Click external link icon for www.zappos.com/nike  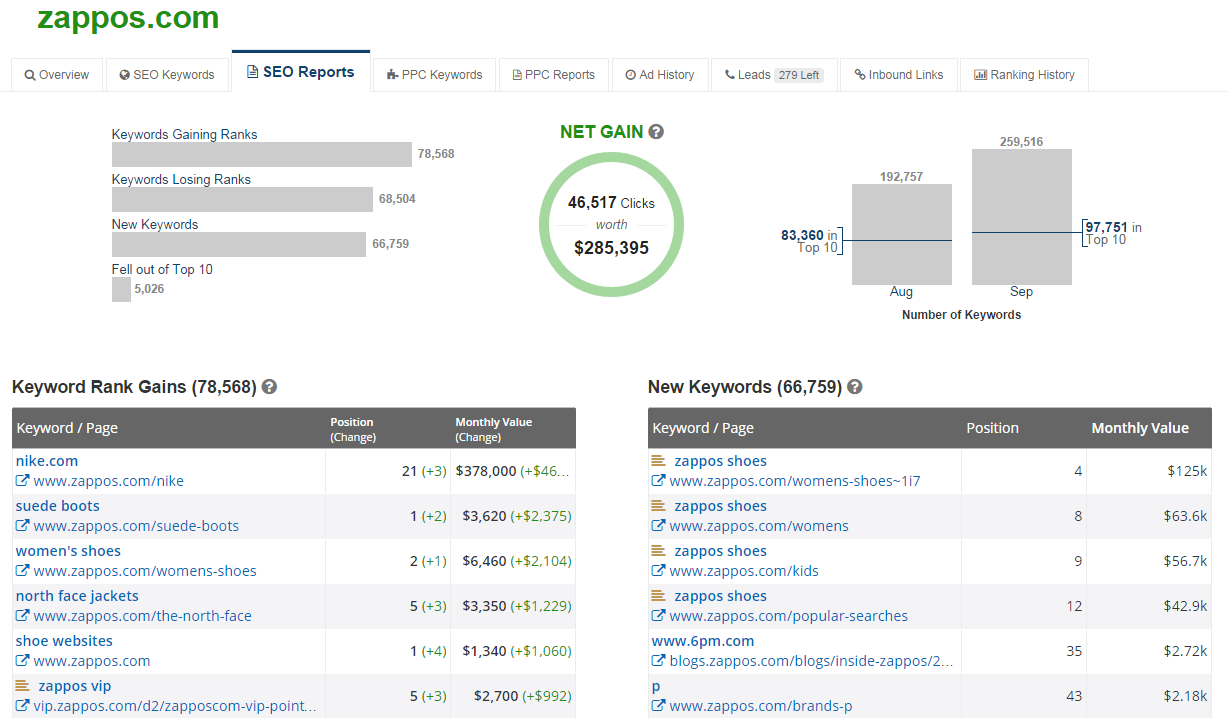[22, 481]
